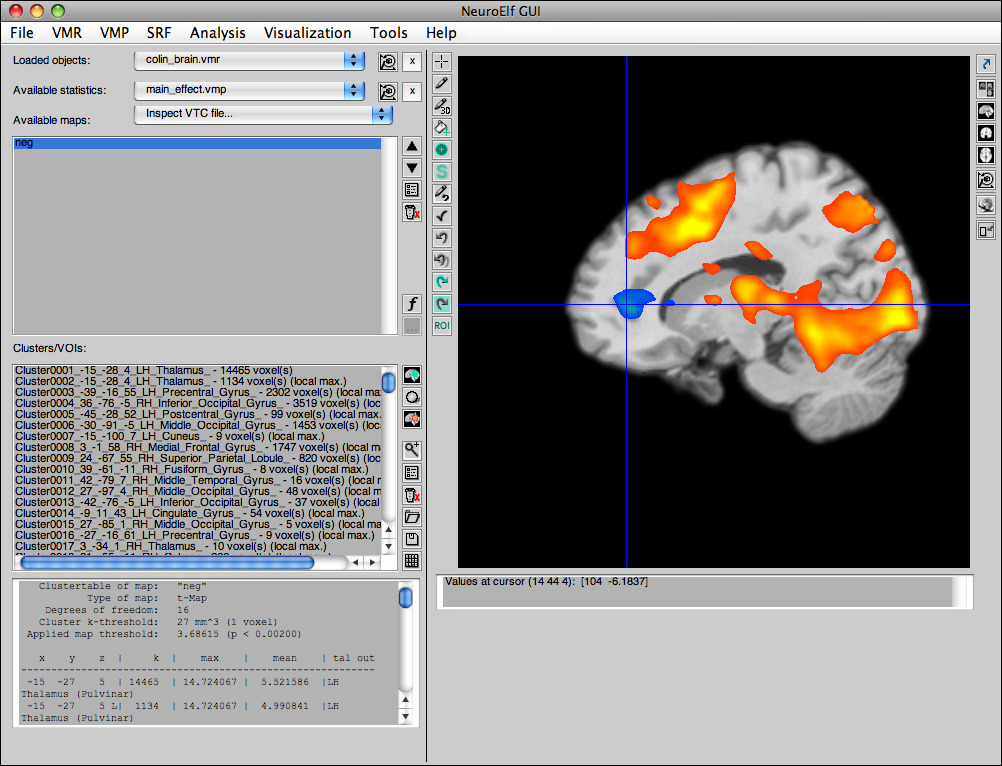Select the 3D pencil drawing tool

[x=441, y=105]
